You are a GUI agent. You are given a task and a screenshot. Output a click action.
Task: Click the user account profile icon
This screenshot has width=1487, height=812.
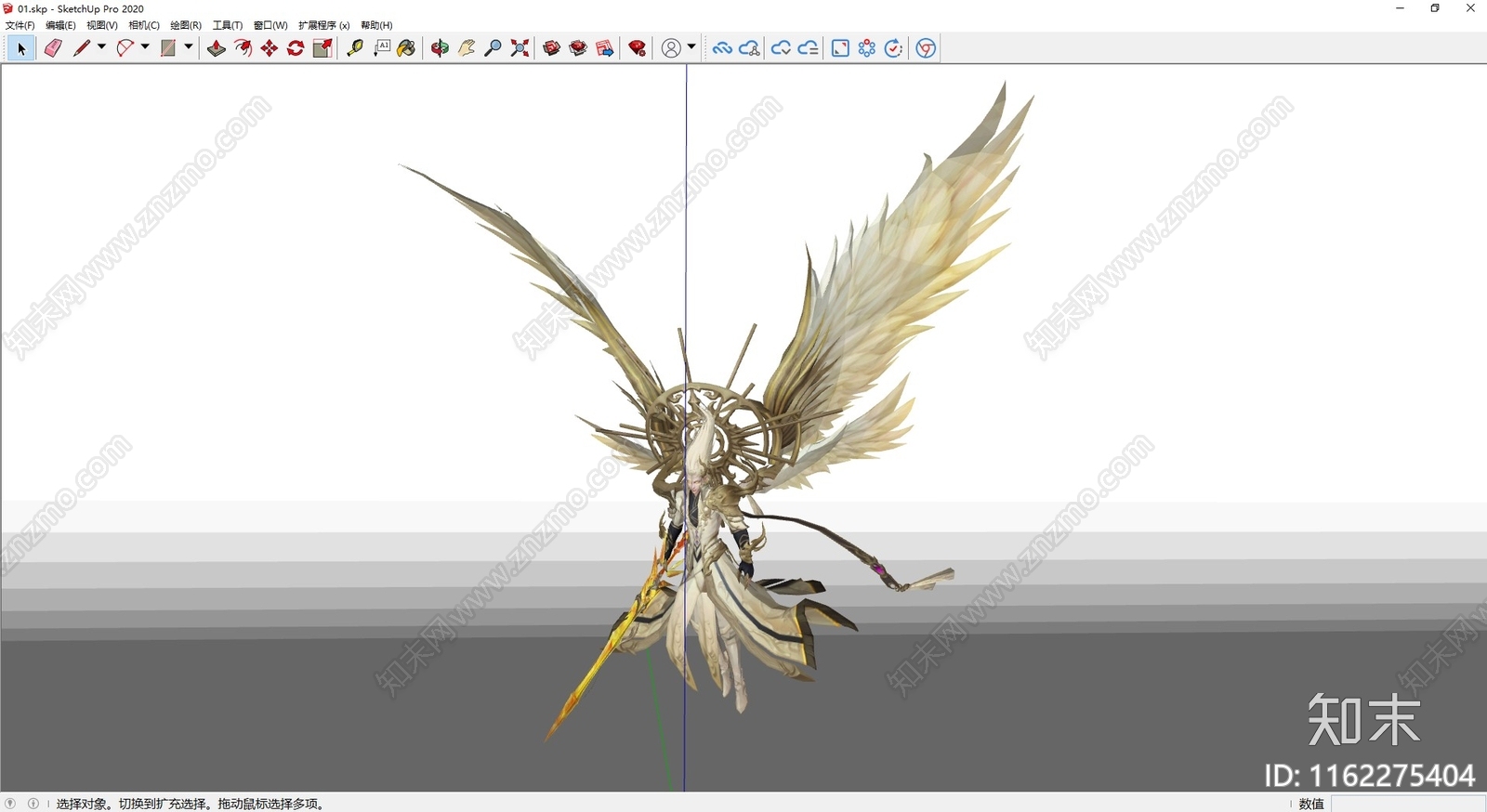point(671,48)
